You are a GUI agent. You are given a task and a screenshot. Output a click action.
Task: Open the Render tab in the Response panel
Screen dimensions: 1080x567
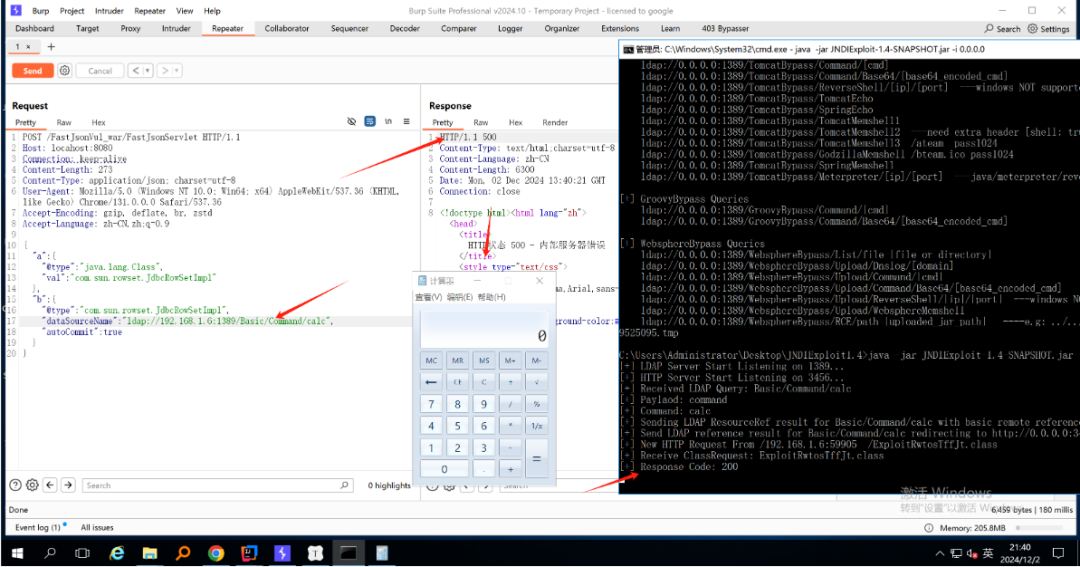click(554, 123)
